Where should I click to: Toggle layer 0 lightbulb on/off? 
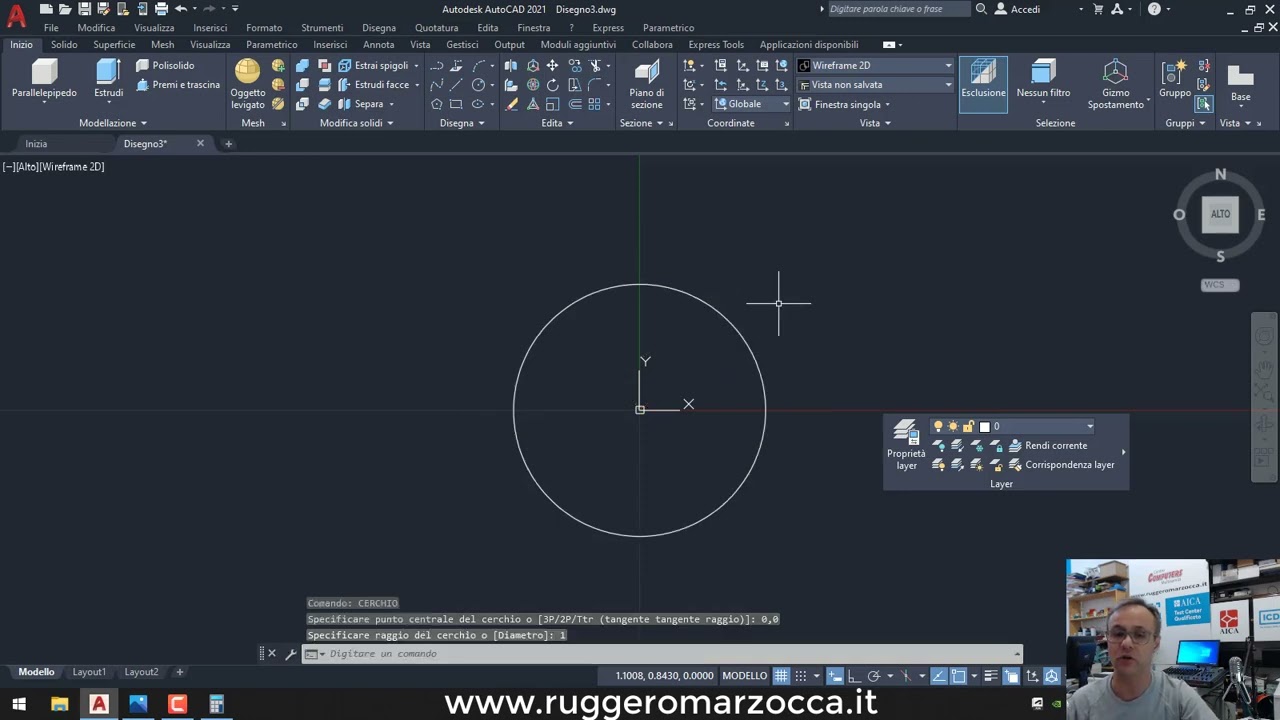pyautogui.click(x=938, y=426)
